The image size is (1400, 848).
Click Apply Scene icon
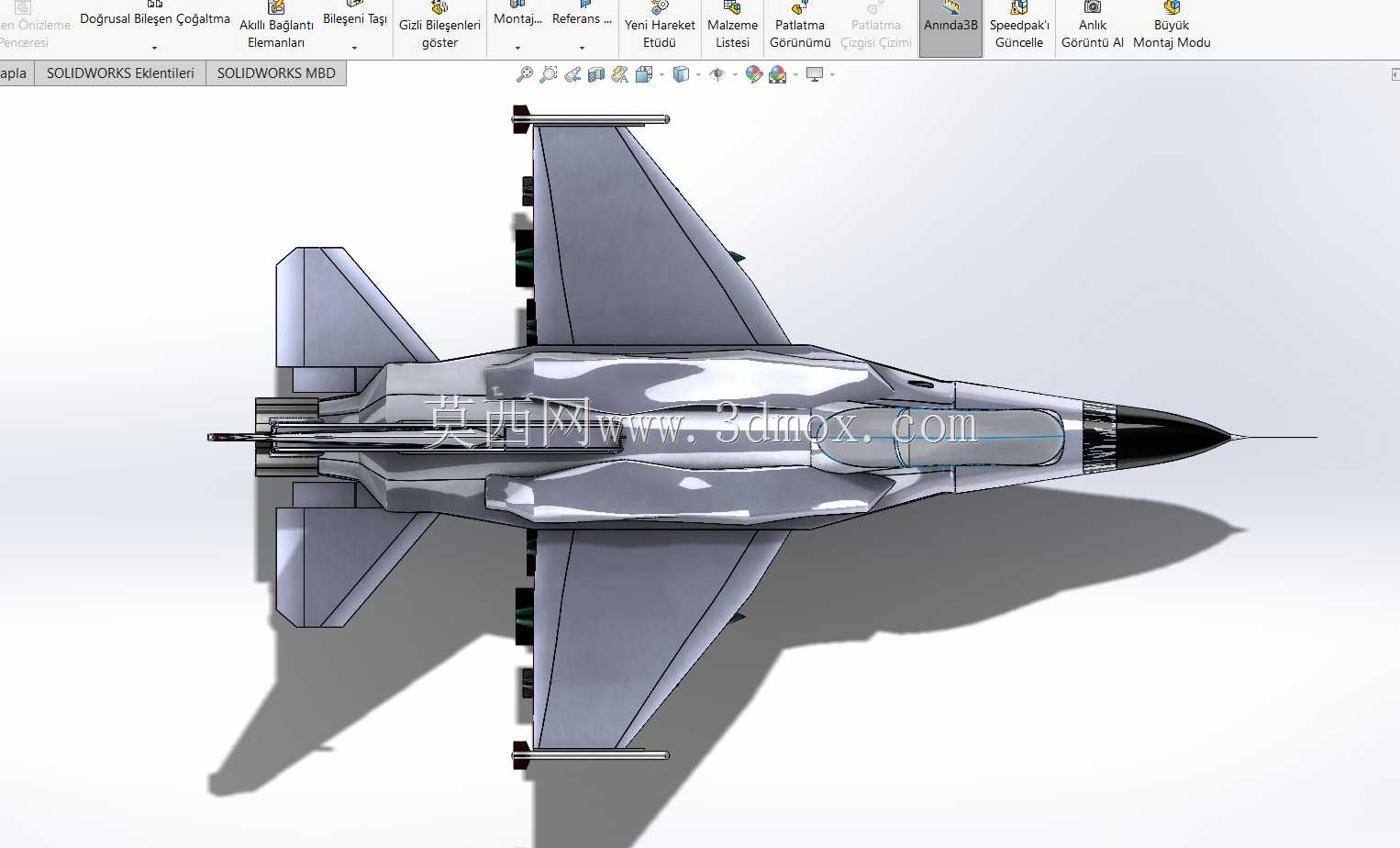click(x=778, y=74)
